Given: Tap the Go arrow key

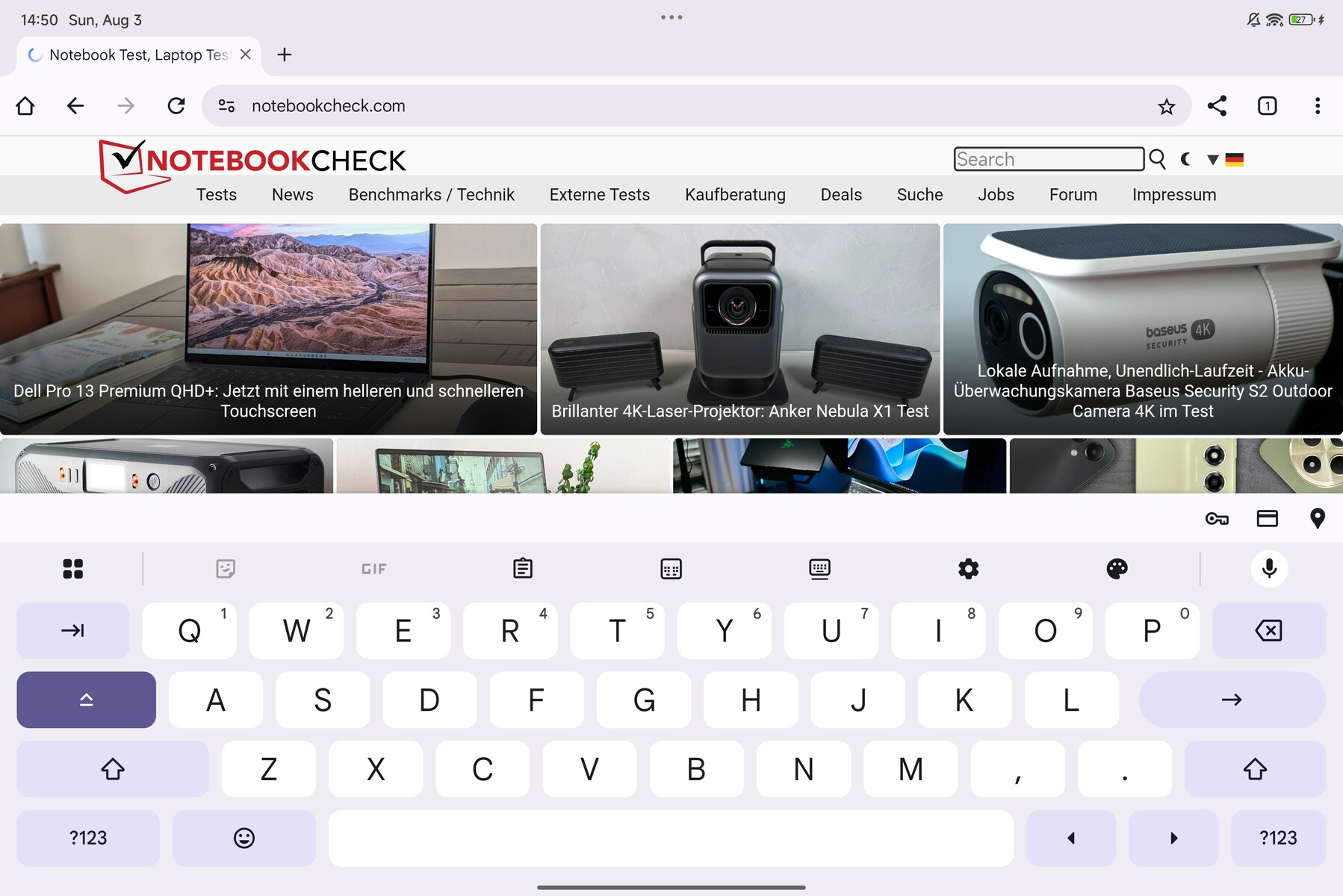Looking at the screenshot, I should pos(1232,700).
